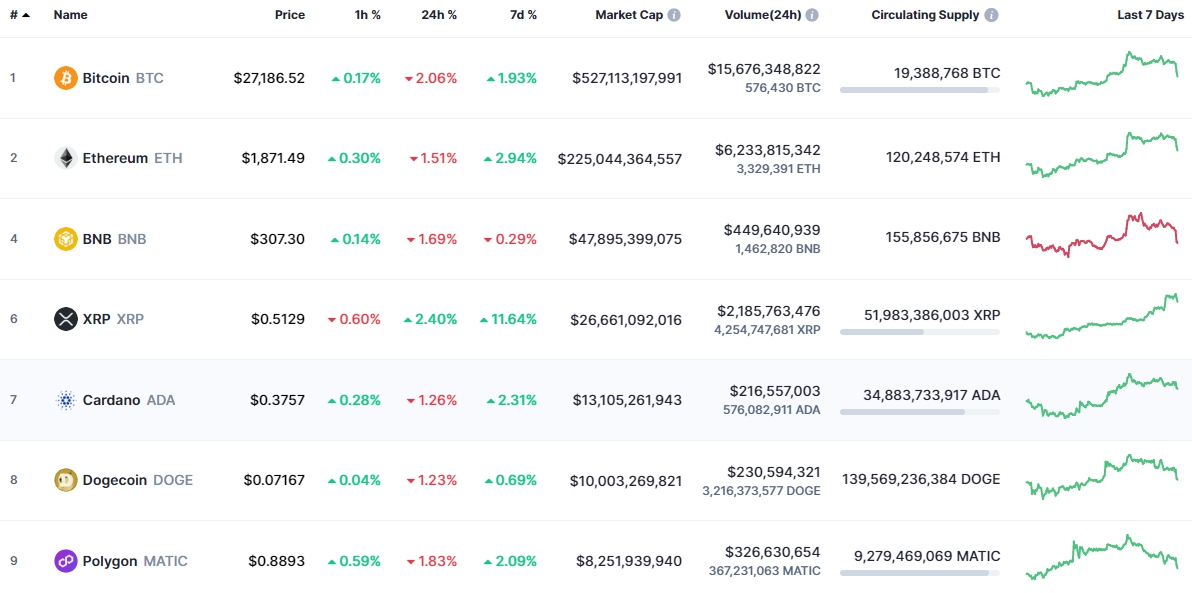Click Cardano's circulating supply progress bar
The width and height of the screenshot is (1192, 593).
click(920, 412)
